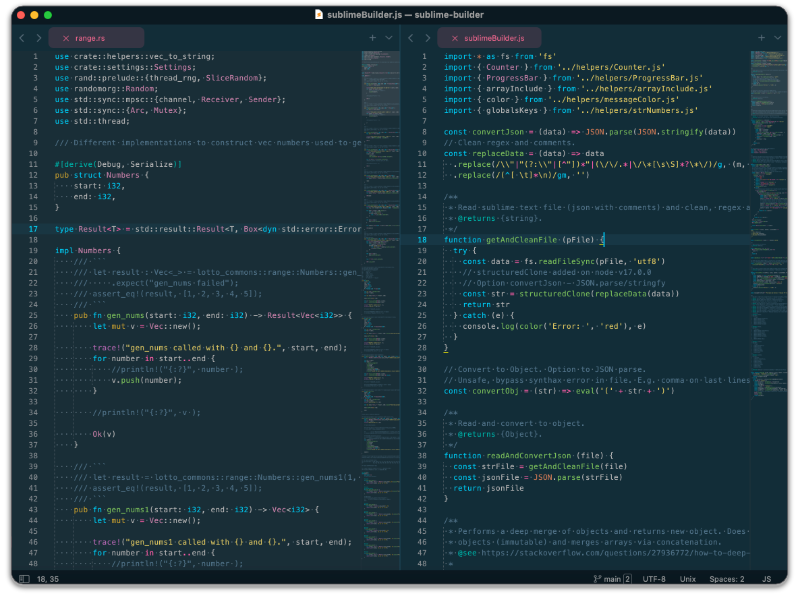Switch syntax using the JS status item
Screen dimensions: 800x600
point(766,579)
